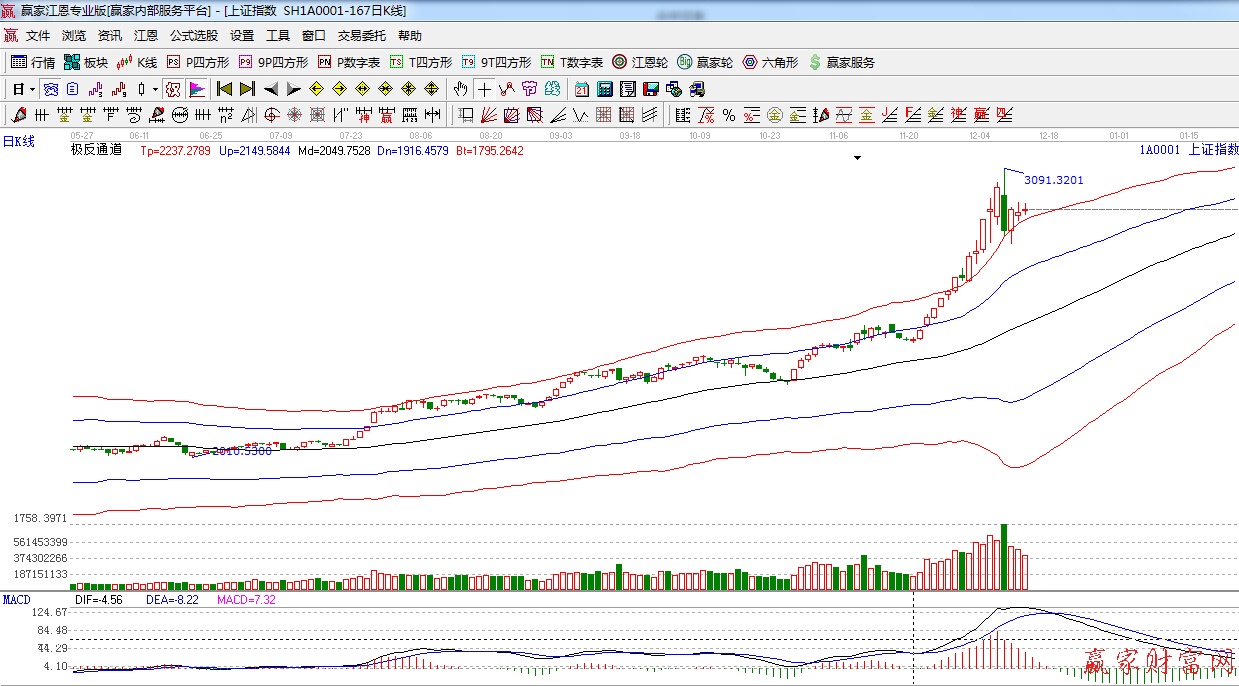The height and width of the screenshot is (686, 1239).
Task: Click the percent sign drawing tool
Action: click(729, 115)
